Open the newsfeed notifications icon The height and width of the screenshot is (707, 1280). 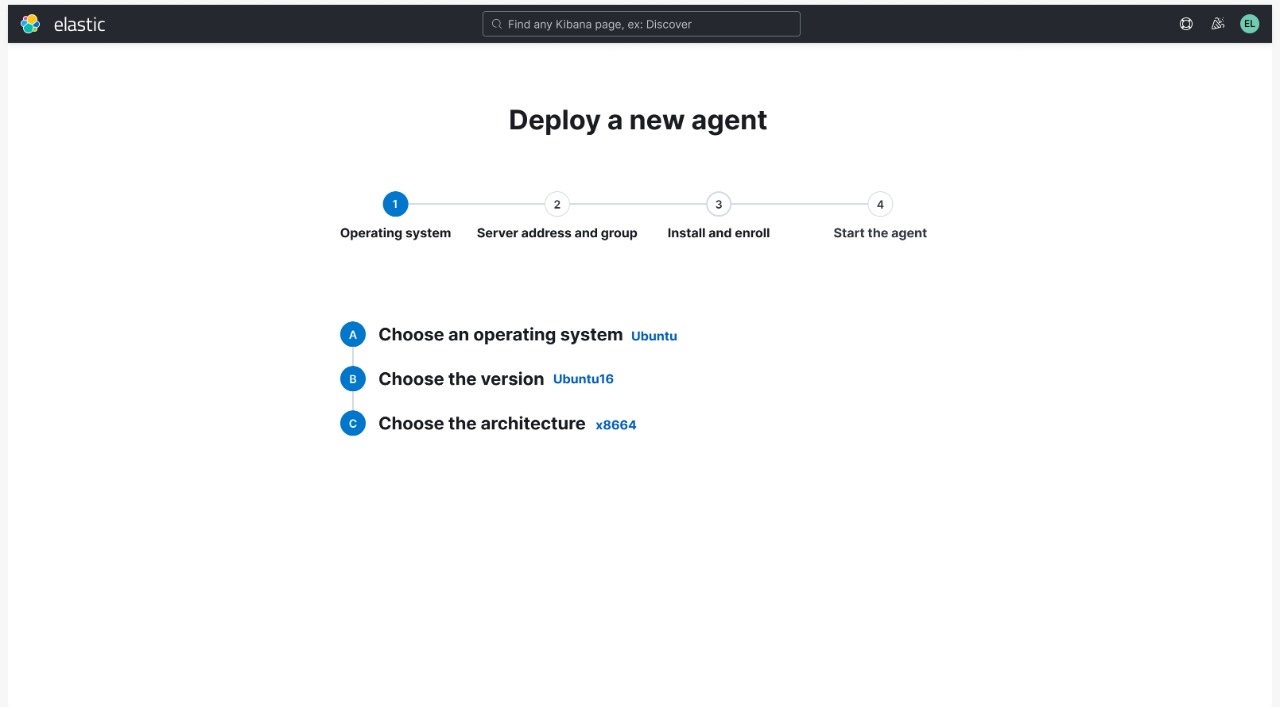point(1217,23)
